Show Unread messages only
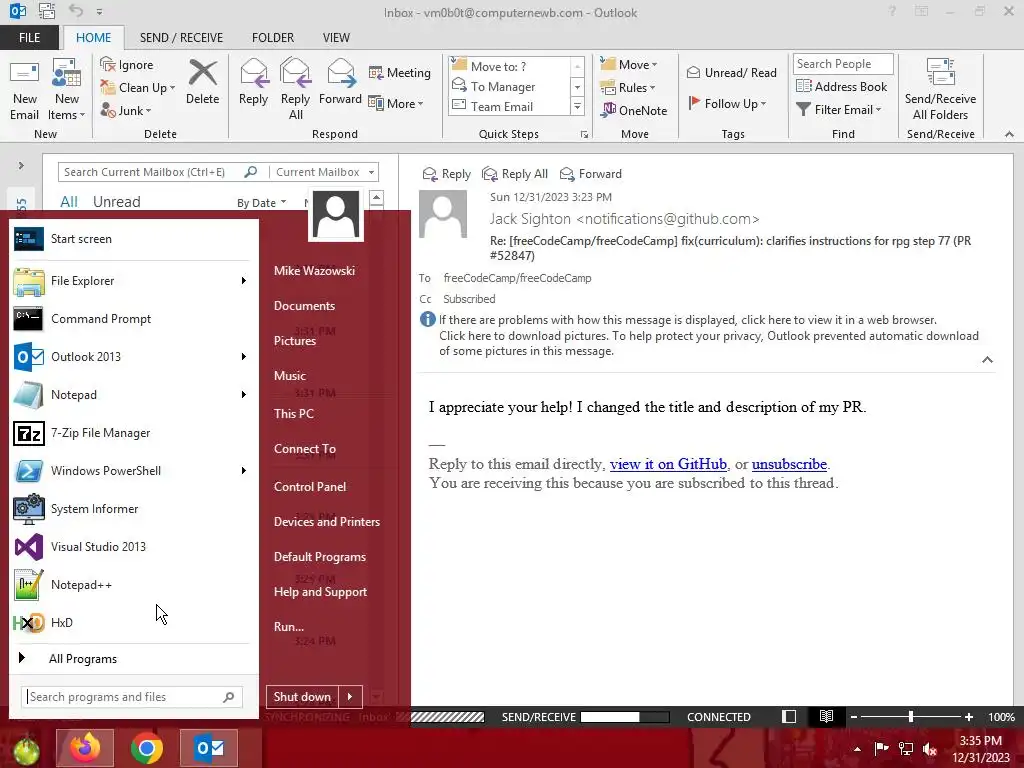1024x768 pixels. point(116,202)
